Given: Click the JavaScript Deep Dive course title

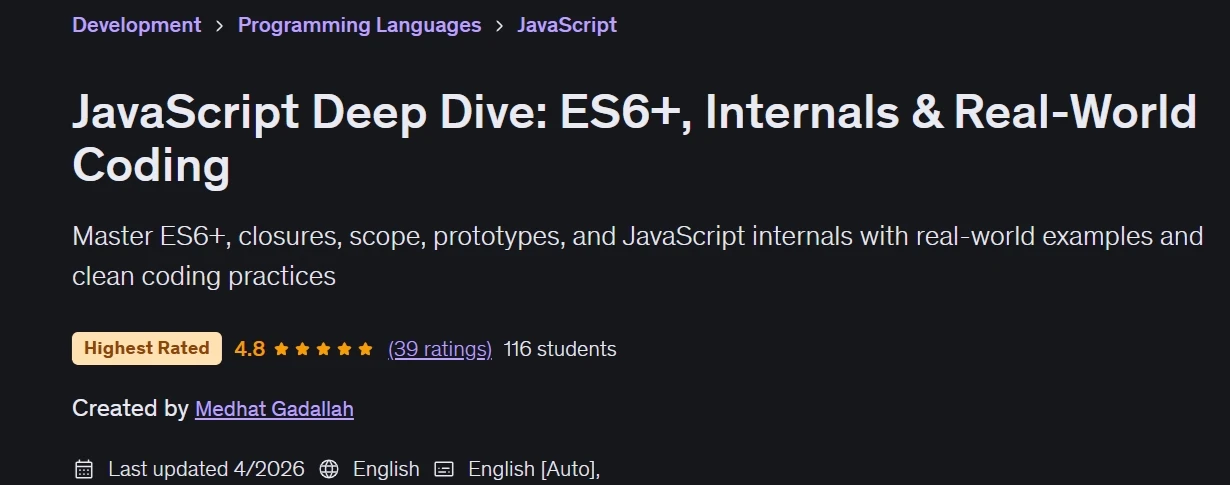Looking at the screenshot, I should coord(634,139).
